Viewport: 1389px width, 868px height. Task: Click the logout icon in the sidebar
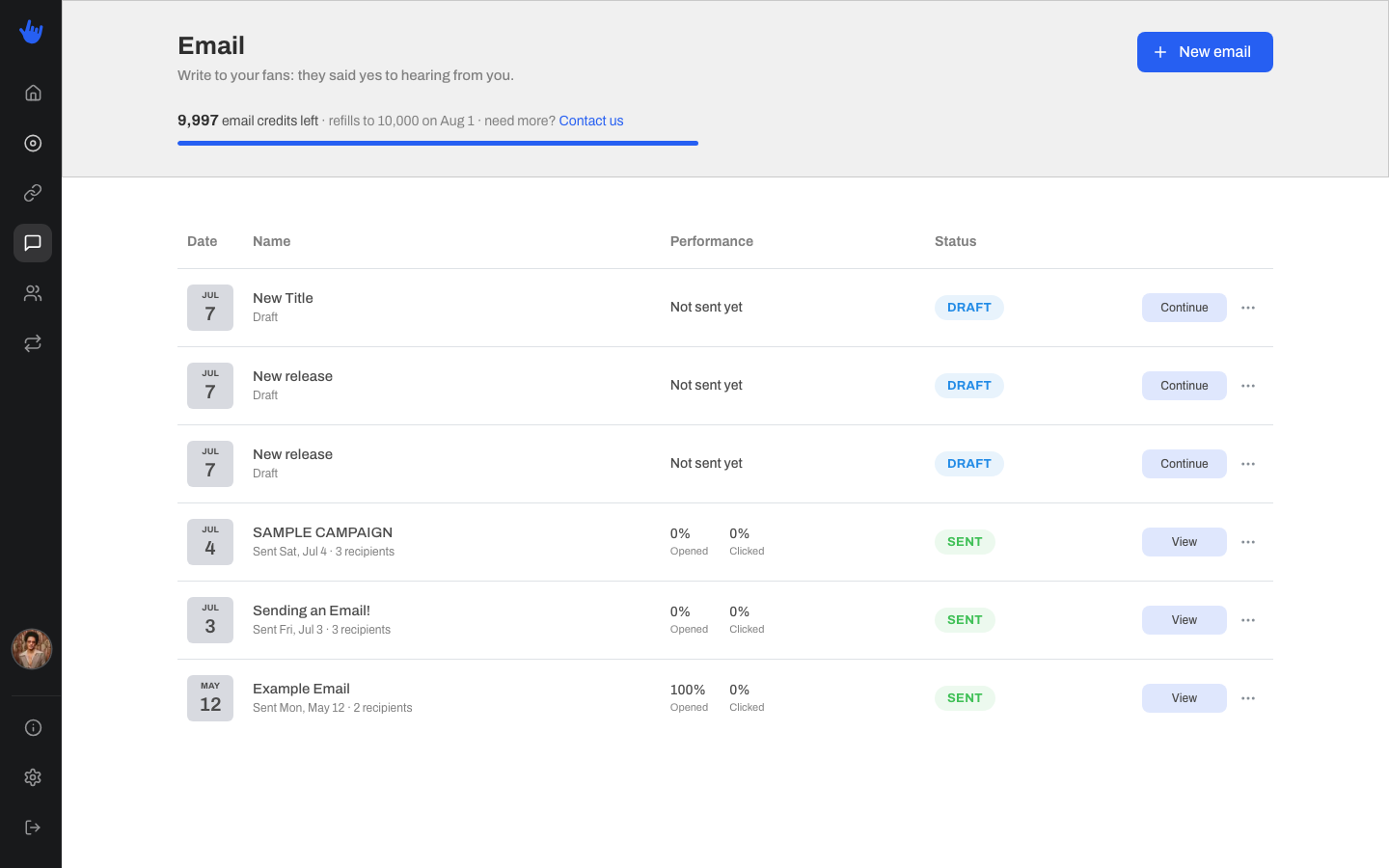[33, 827]
